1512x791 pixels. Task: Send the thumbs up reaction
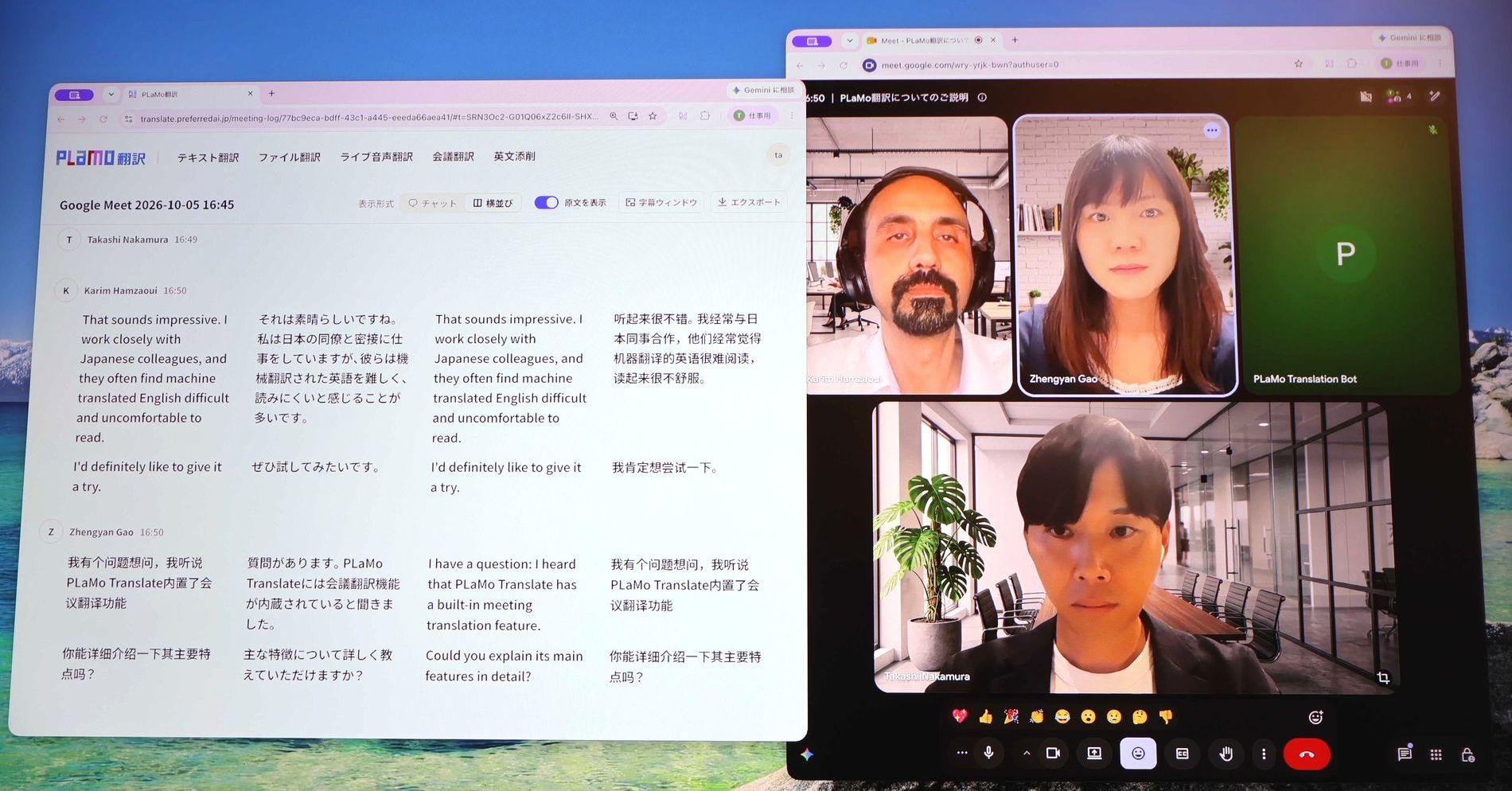(x=985, y=717)
